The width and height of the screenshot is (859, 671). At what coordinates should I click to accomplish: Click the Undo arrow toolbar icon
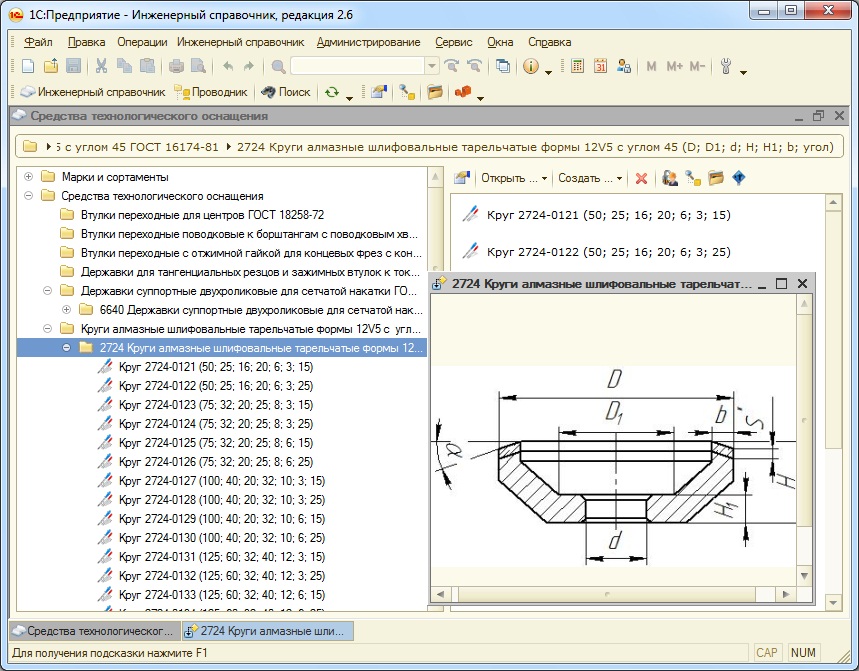(x=228, y=66)
